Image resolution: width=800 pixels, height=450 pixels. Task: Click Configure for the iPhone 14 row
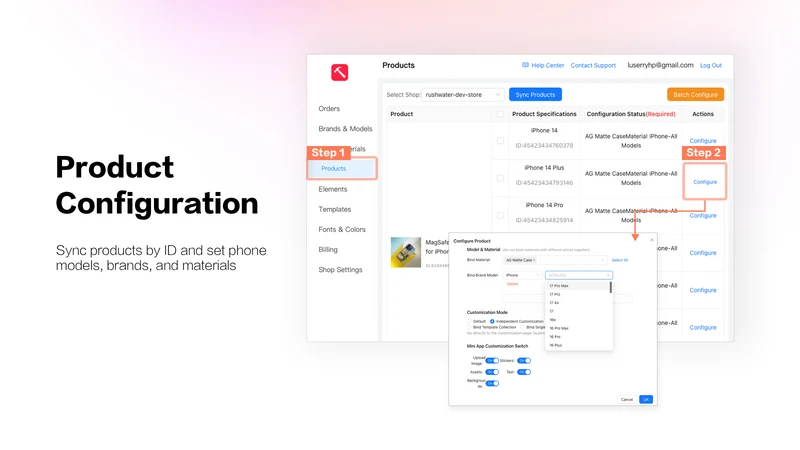[703, 141]
